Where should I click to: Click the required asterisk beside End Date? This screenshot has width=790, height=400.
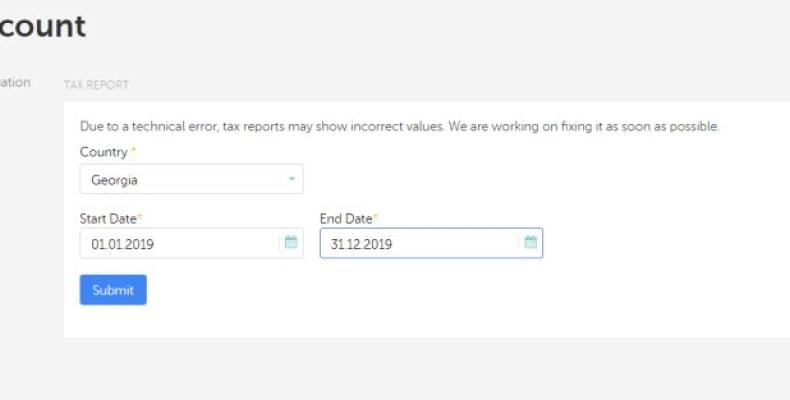(x=376, y=217)
